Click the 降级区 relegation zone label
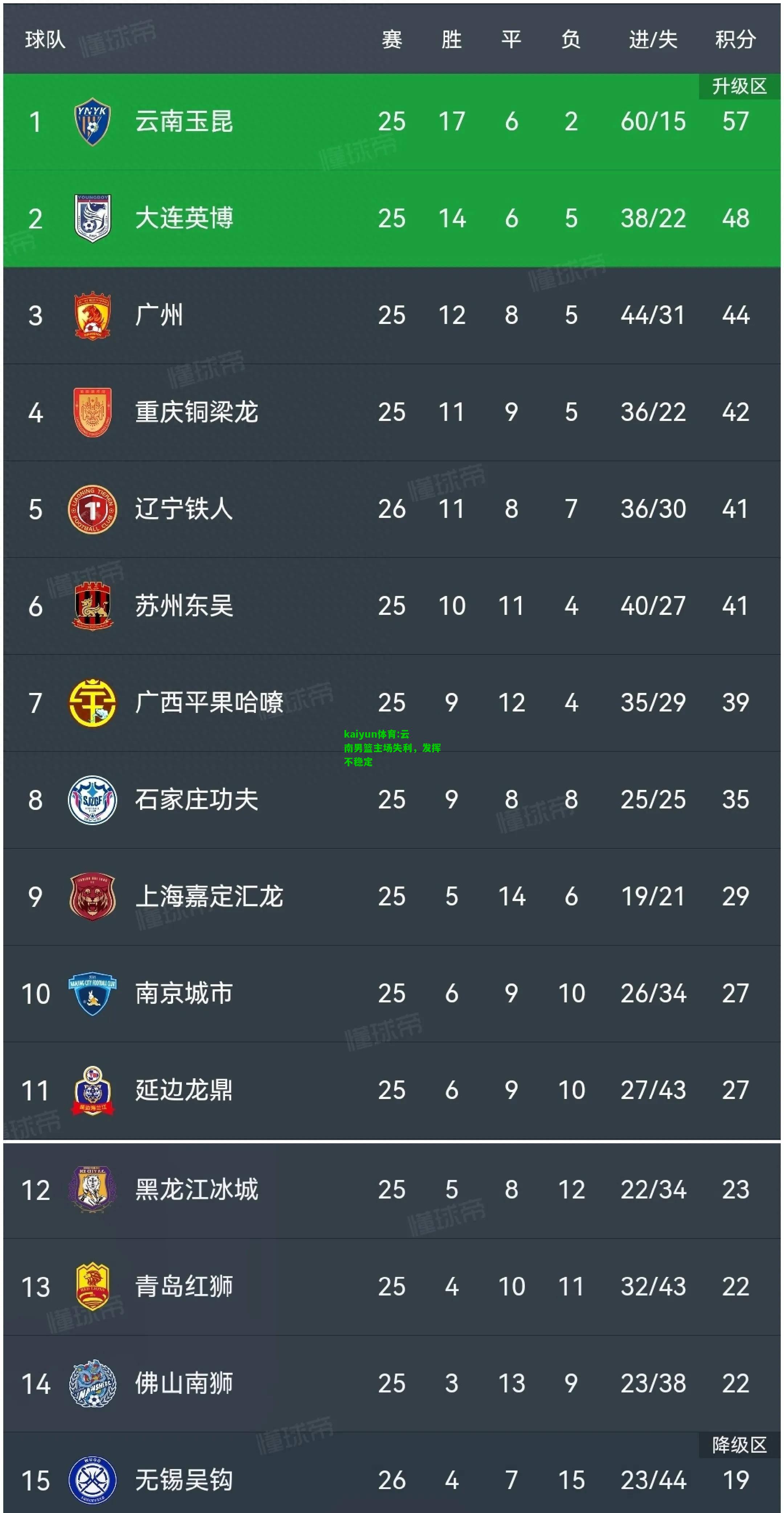The image size is (784, 1513). pos(739,1445)
